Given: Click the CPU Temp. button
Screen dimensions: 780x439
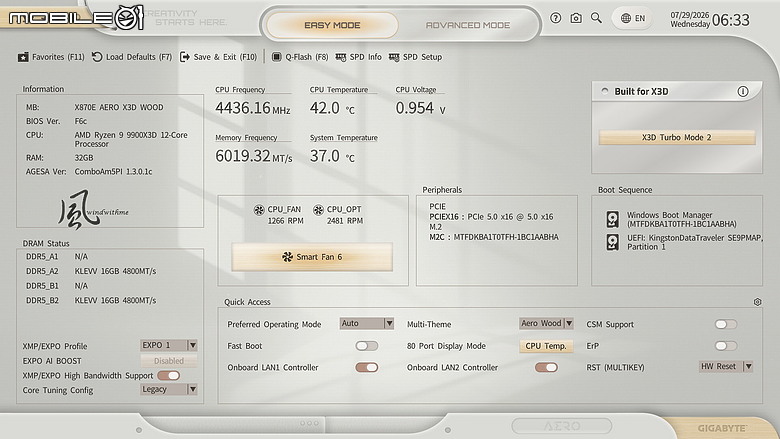Looking at the screenshot, I should [546, 346].
